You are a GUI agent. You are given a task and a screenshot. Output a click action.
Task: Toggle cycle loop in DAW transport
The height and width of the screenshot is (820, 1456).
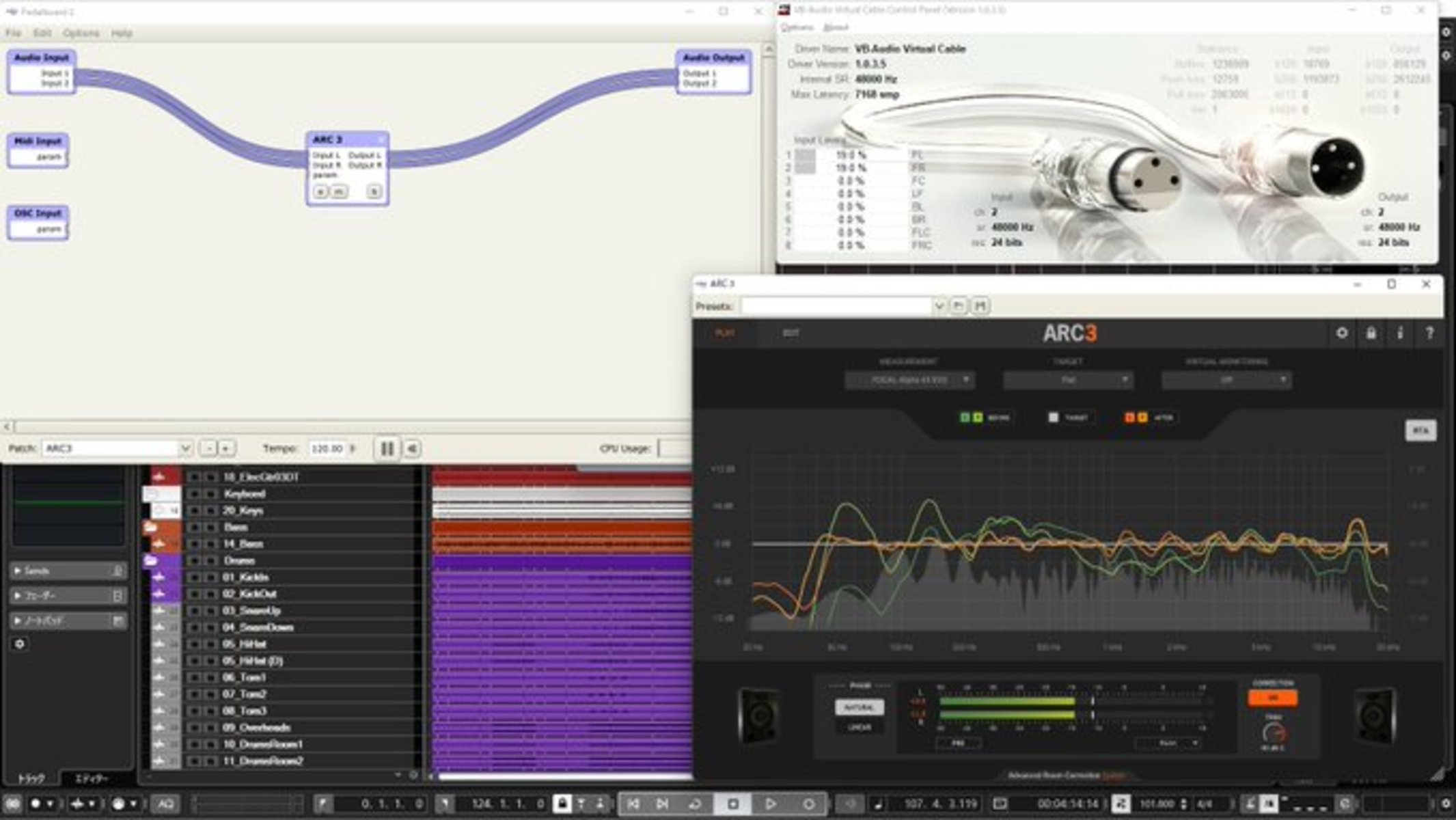[x=694, y=804]
